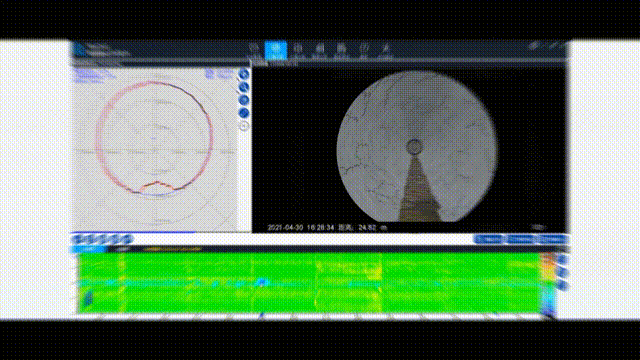
Task: Click the rainbow color scale bar beside heatmap
Action: pos(548,283)
